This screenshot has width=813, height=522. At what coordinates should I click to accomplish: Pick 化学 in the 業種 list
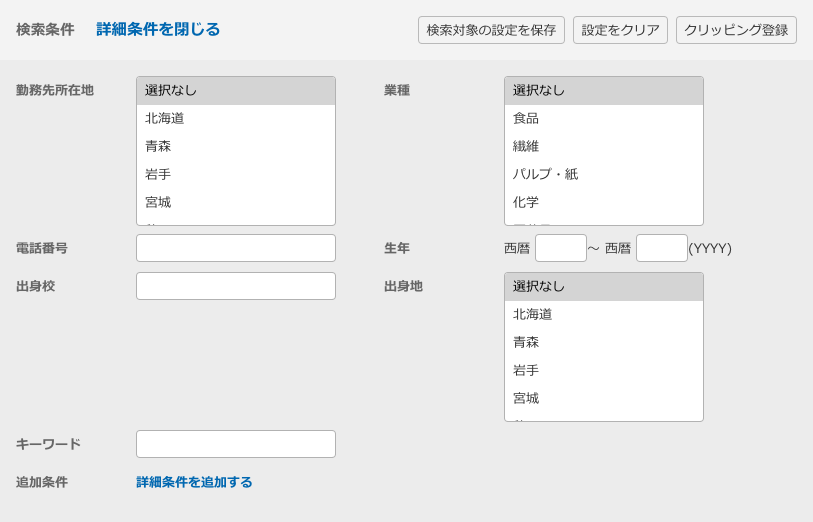click(x=526, y=202)
